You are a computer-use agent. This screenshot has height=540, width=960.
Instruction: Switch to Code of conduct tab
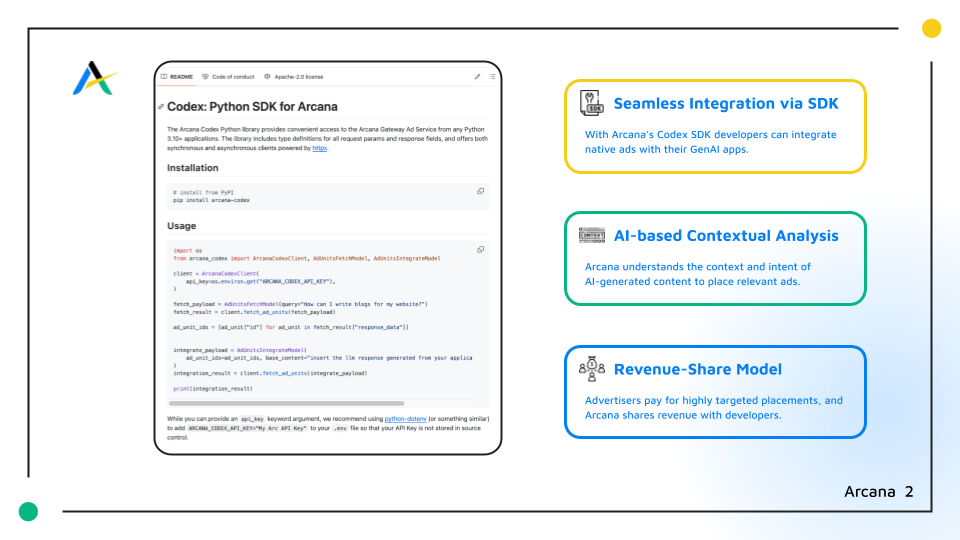pos(228,77)
